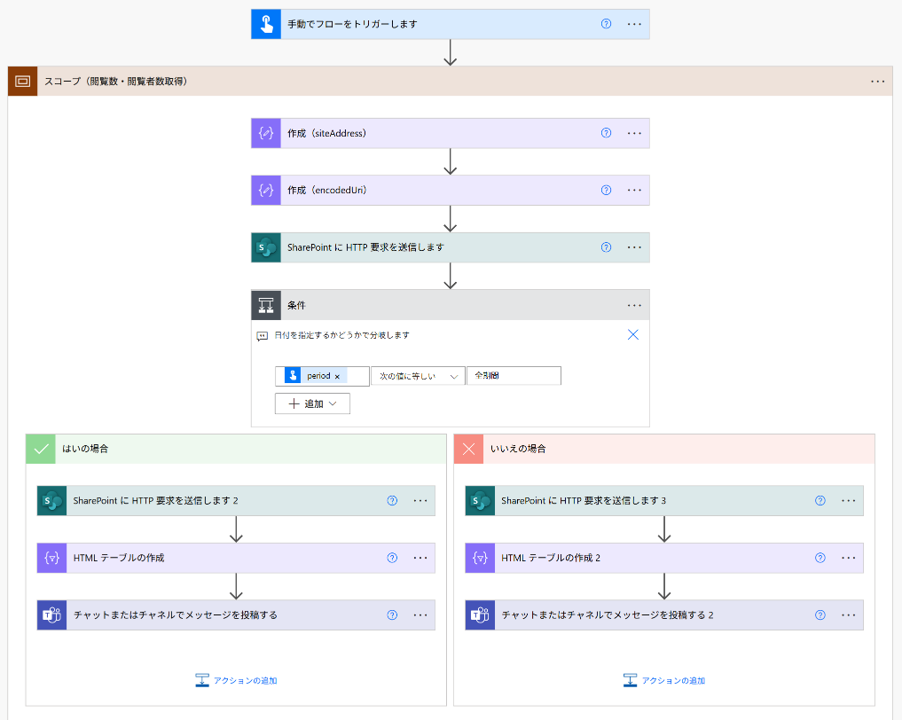The width and height of the screenshot is (902, 720).
Task: Click the 条件 condition icon
Action: click(x=266, y=305)
